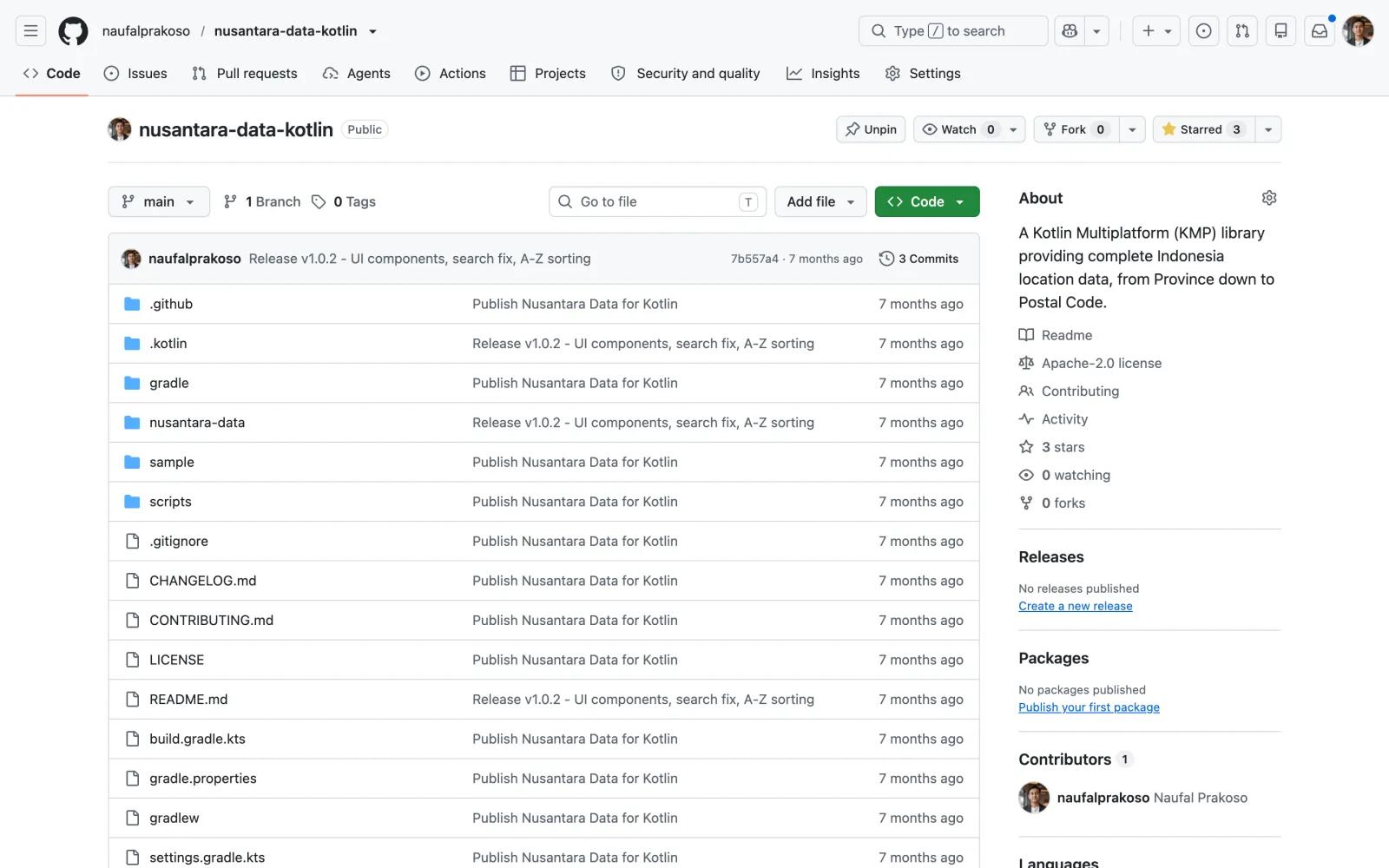The image size is (1389, 868).
Task: Click repository owner avatar beside title
Action: click(120, 129)
